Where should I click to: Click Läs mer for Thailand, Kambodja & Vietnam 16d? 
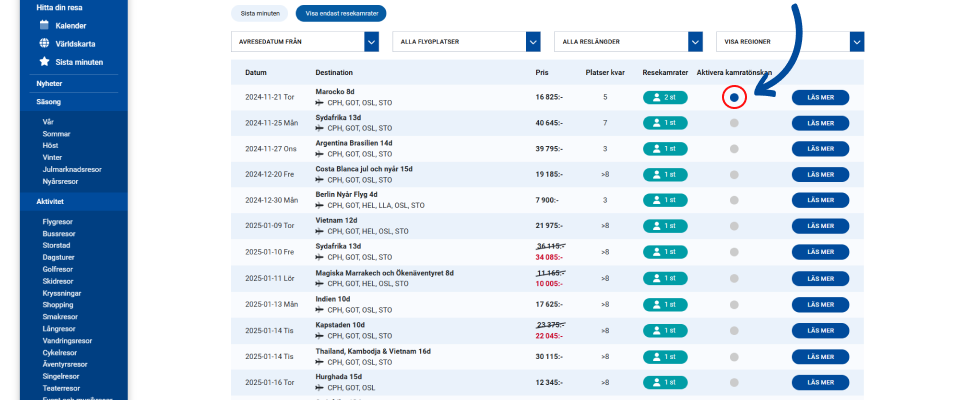tap(820, 357)
